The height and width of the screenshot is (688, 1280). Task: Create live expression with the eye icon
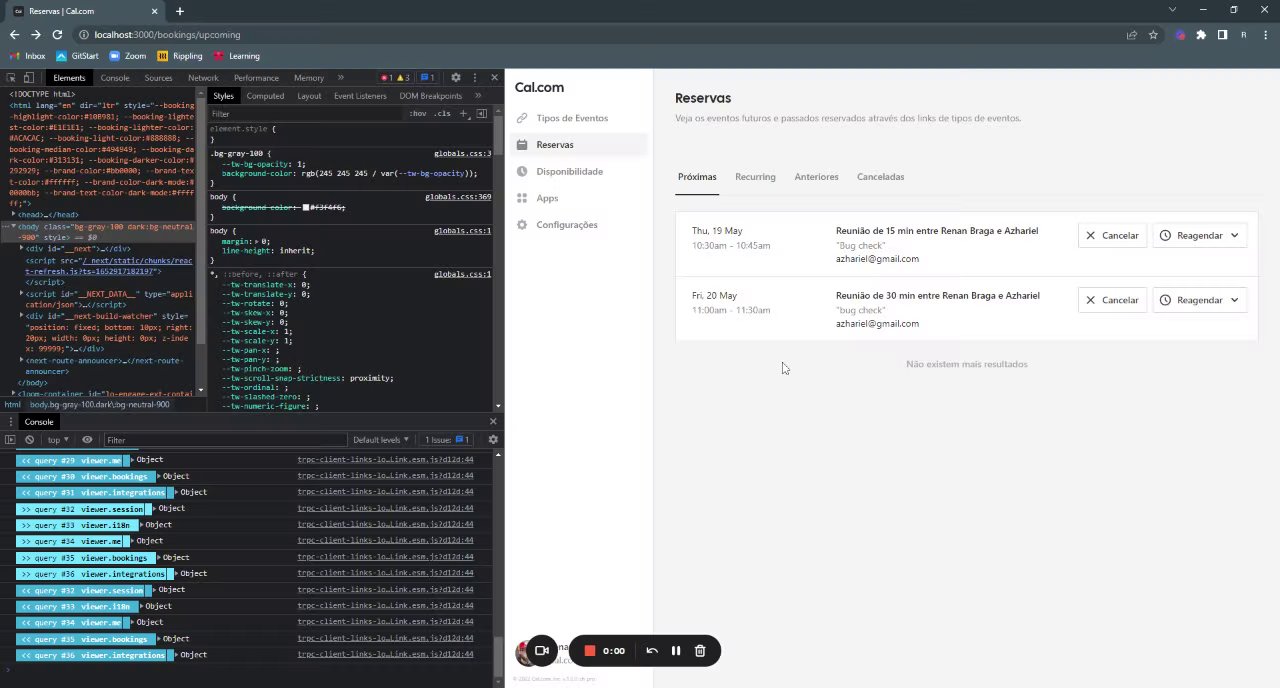87,439
